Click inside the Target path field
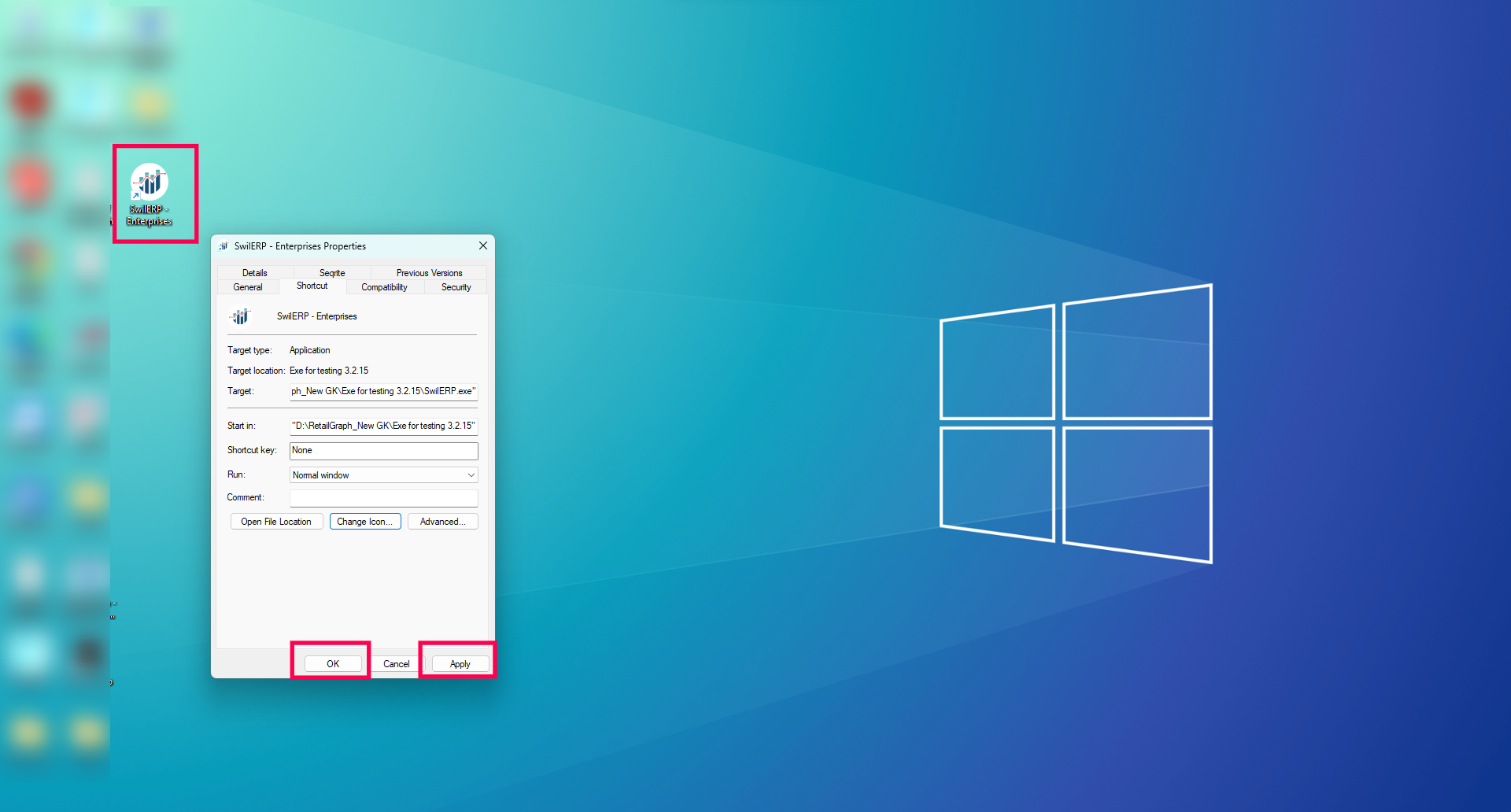Screen dimensions: 1511x812 click(x=383, y=391)
